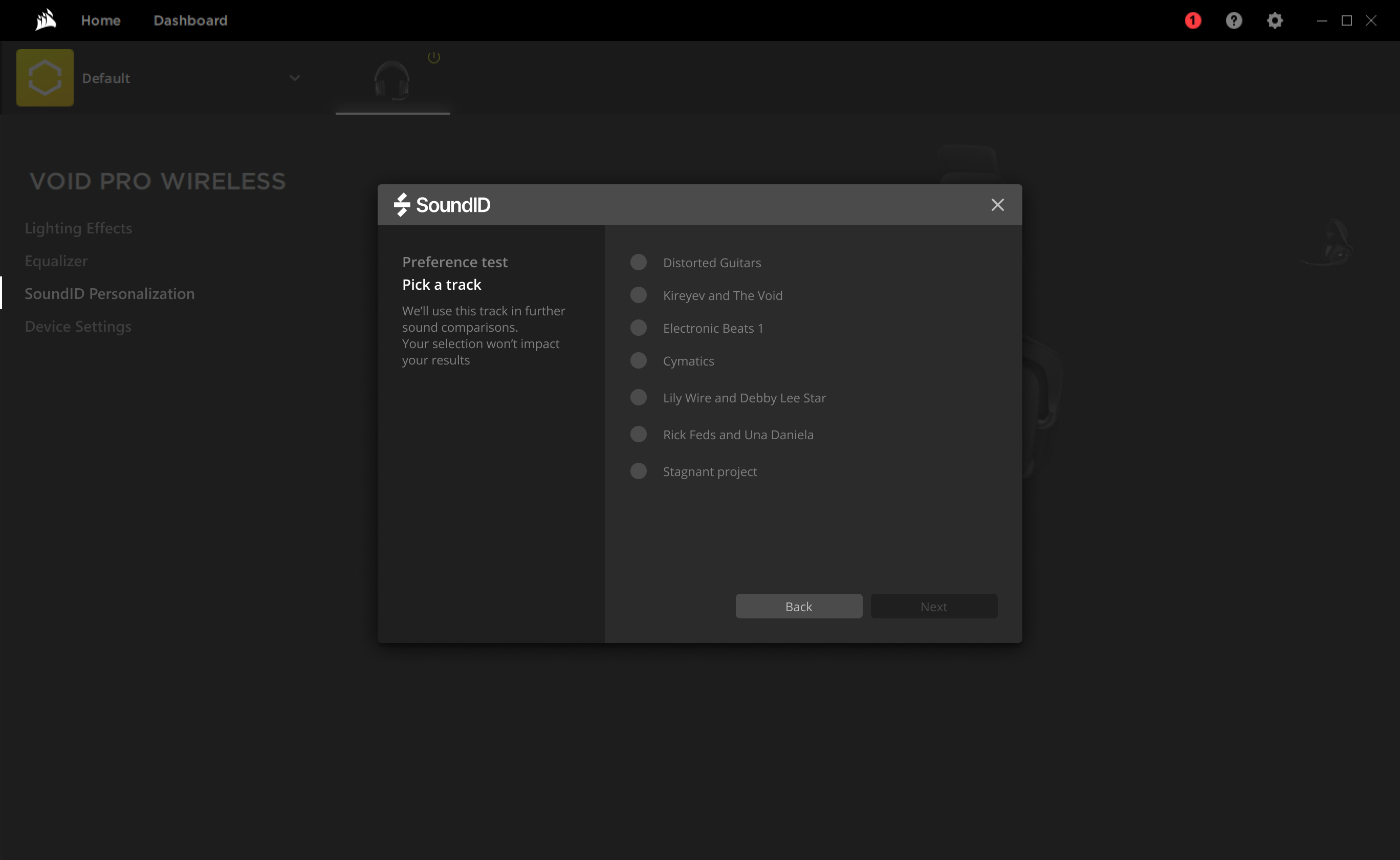Select Kireyev and The Void radio button
This screenshot has width=1400, height=860.
(638, 295)
